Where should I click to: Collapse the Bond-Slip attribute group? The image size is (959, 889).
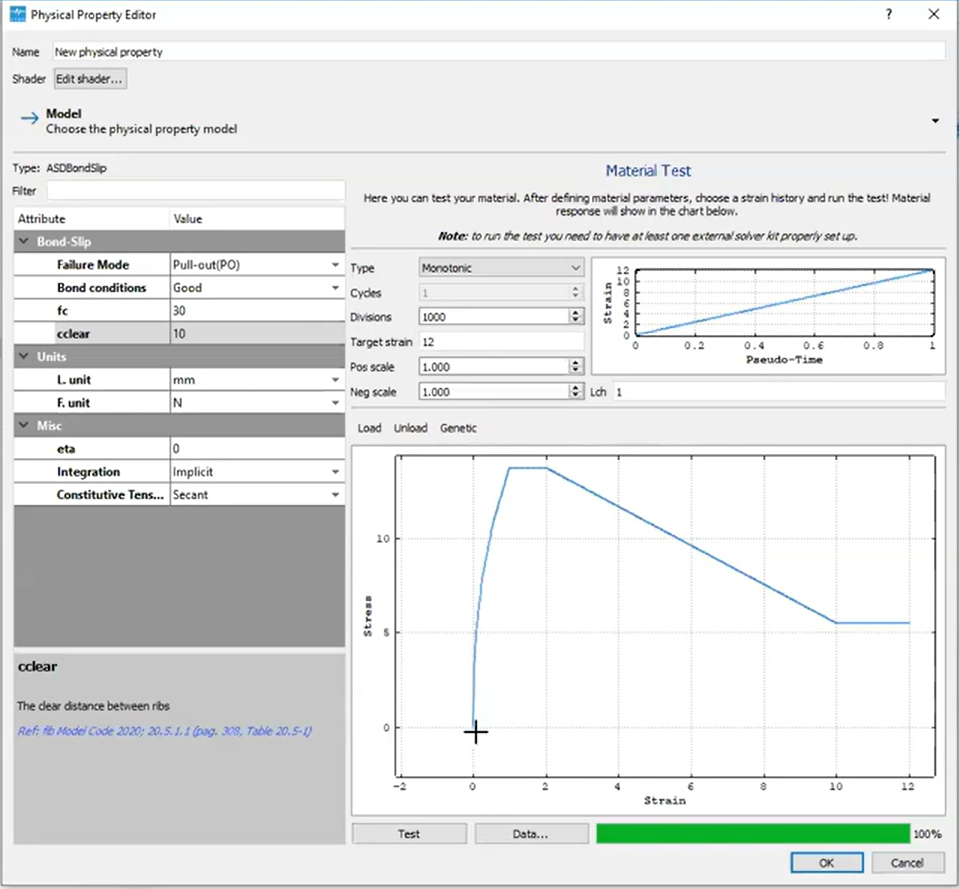coord(25,242)
